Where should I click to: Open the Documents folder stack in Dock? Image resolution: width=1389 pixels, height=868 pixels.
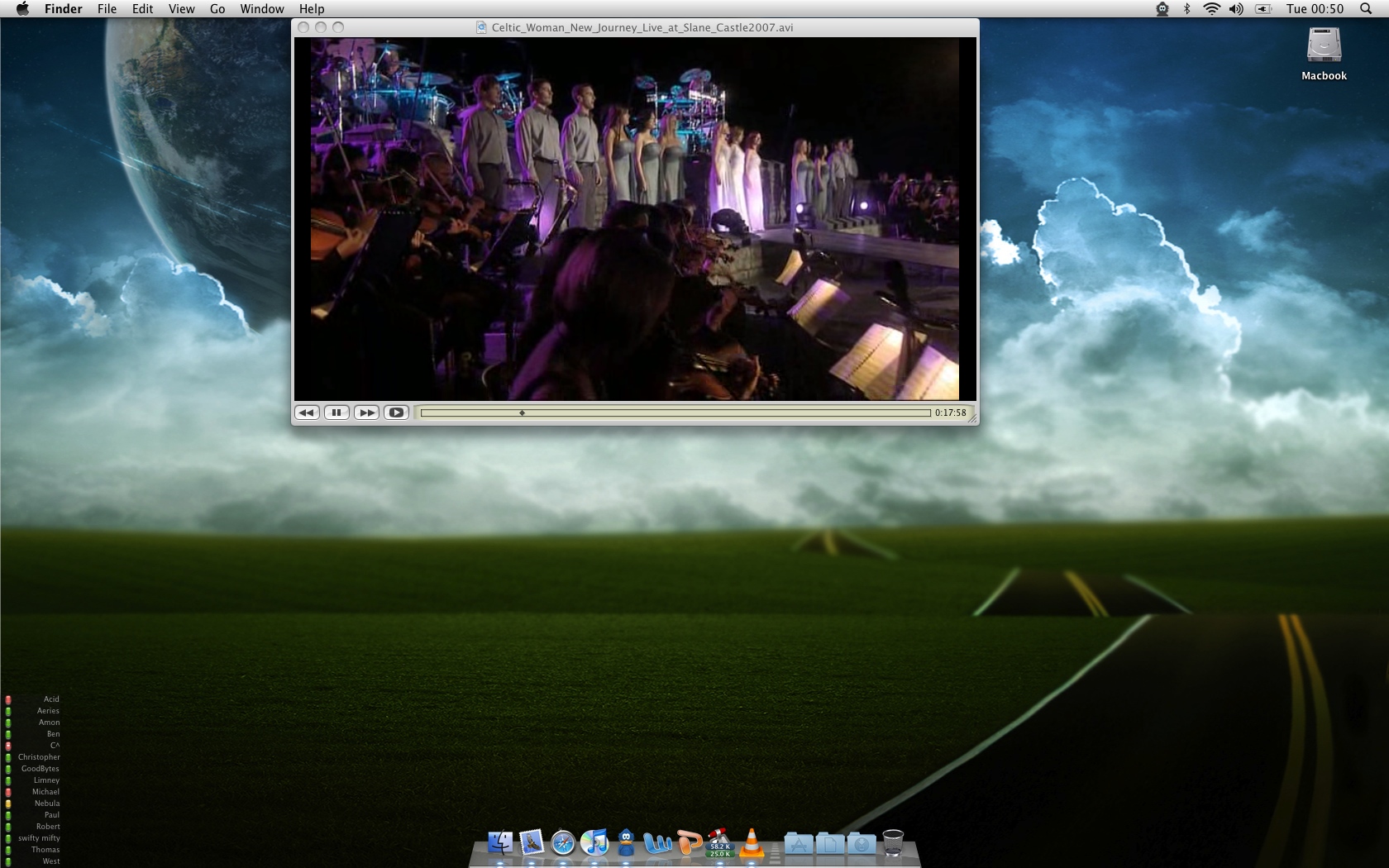(830, 843)
